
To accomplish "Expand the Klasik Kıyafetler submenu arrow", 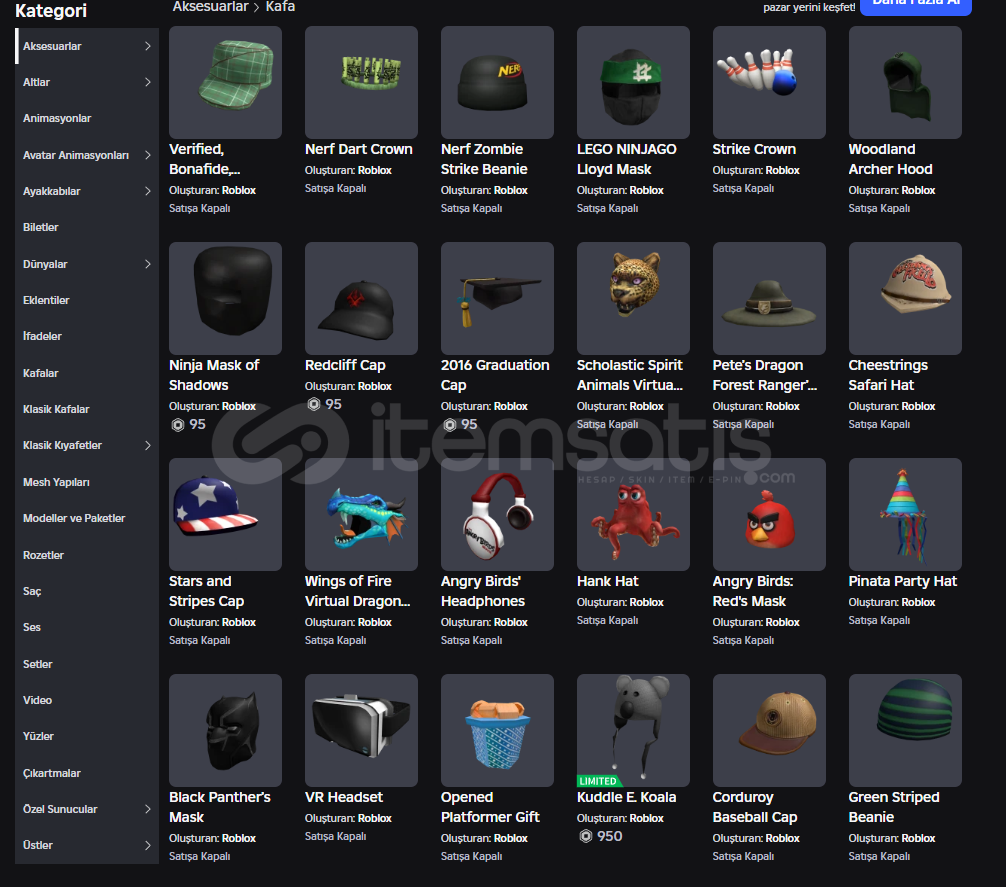I will click(x=148, y=445).
